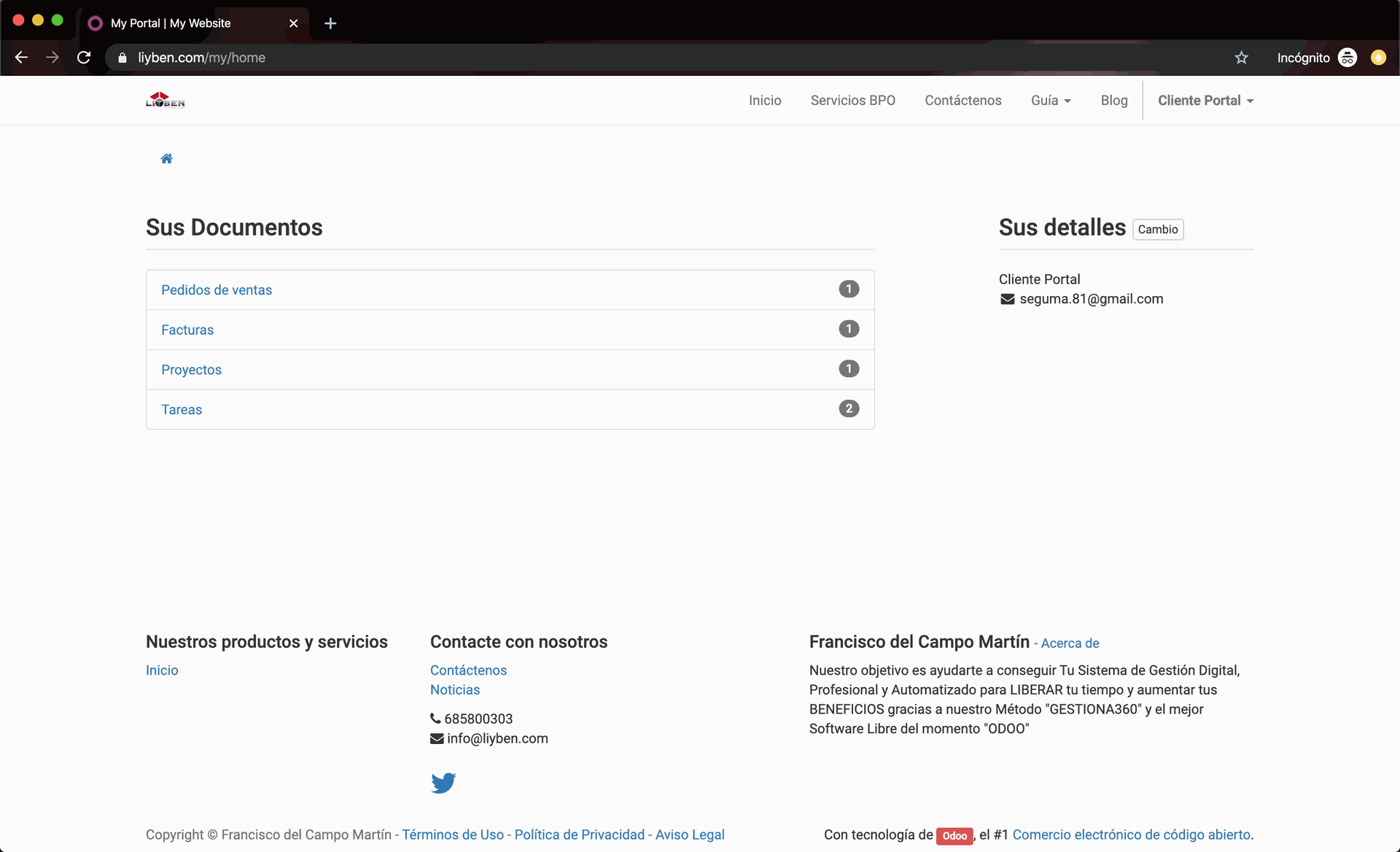
Task: Click the Incógnito profile icon
Action: pyautogui.click(x=1347, y=58)
